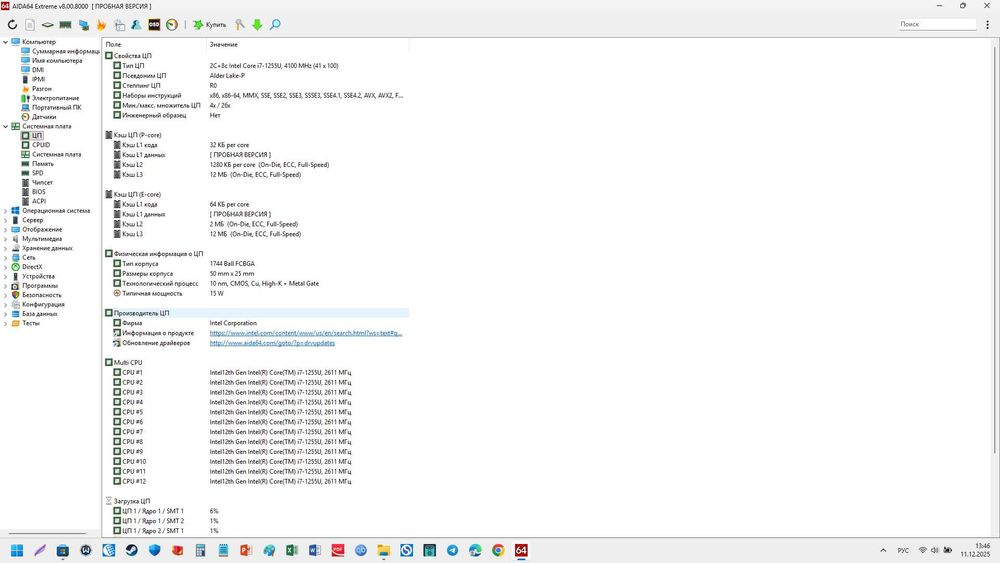The image size is (1000, 563).
Task: Expand the Хранение данных tree node
Action: point(6,248)
